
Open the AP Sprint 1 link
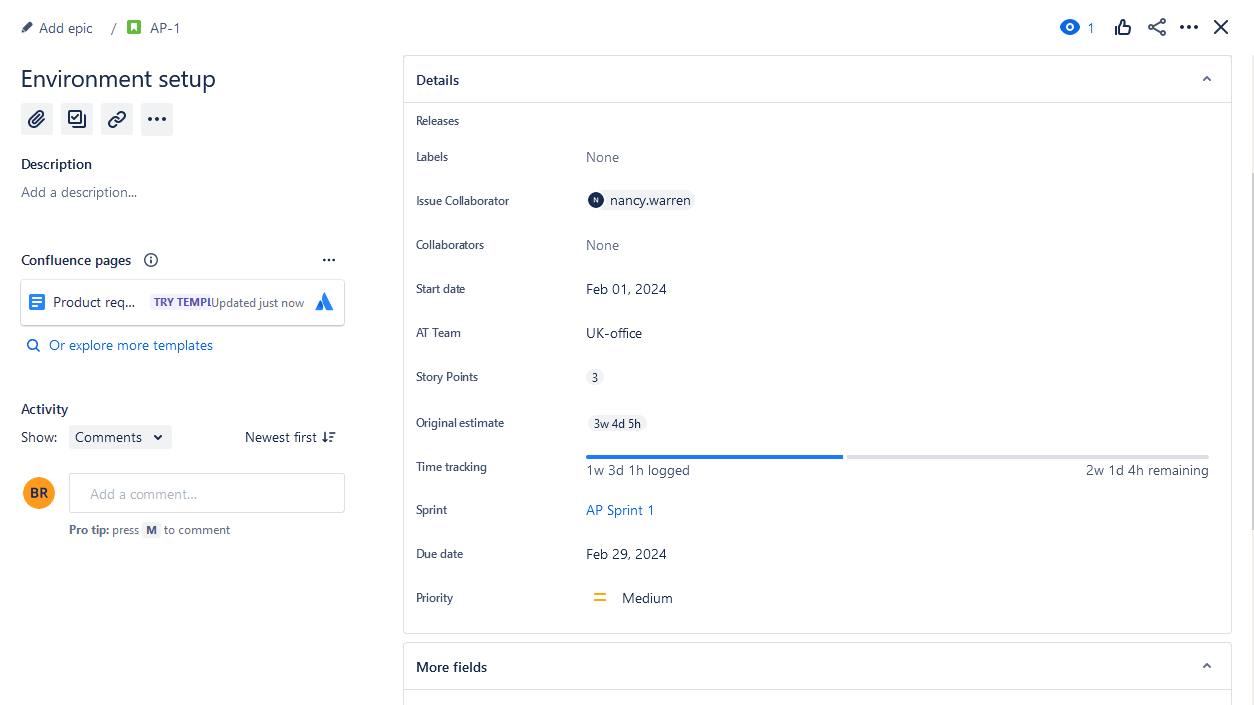coord(620,510)
